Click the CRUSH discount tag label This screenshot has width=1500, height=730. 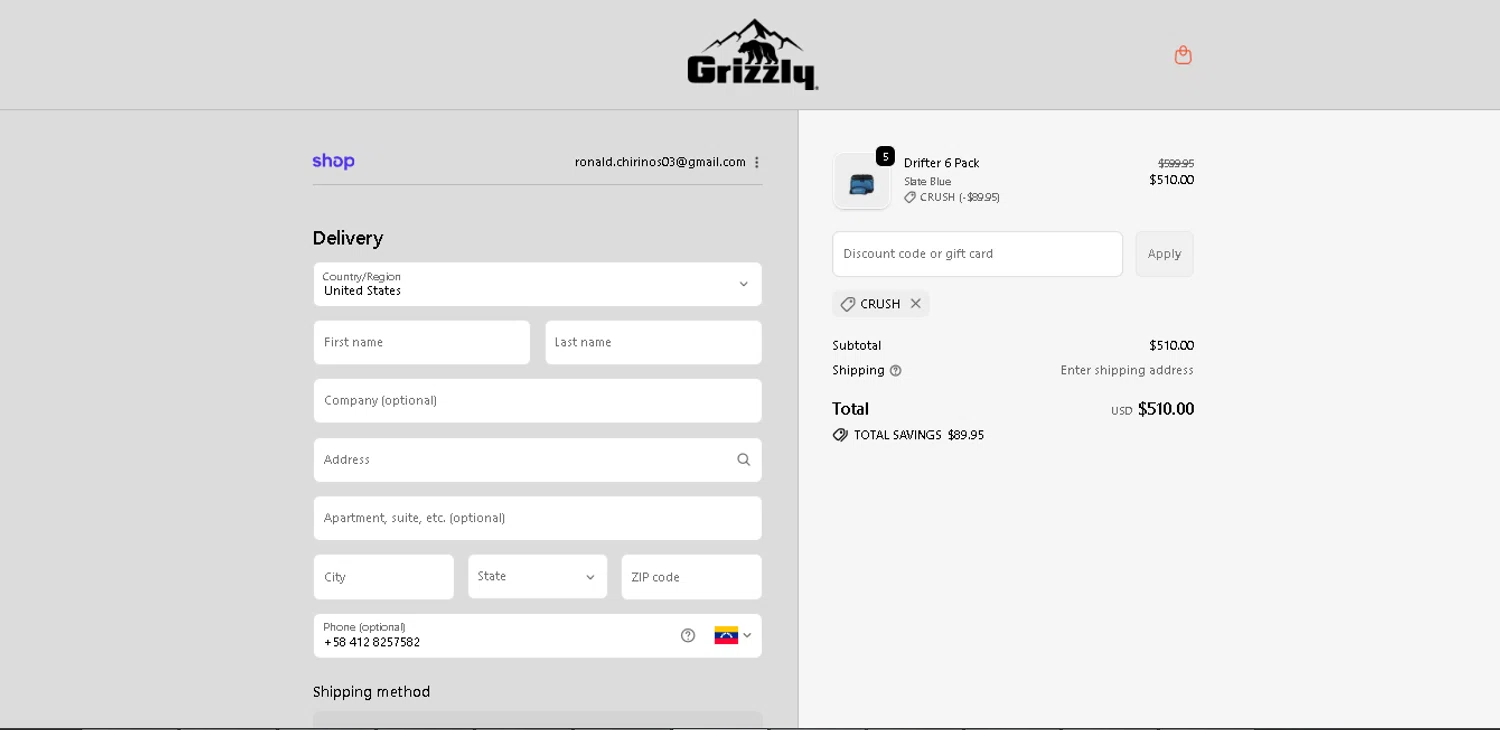[880, 304]
